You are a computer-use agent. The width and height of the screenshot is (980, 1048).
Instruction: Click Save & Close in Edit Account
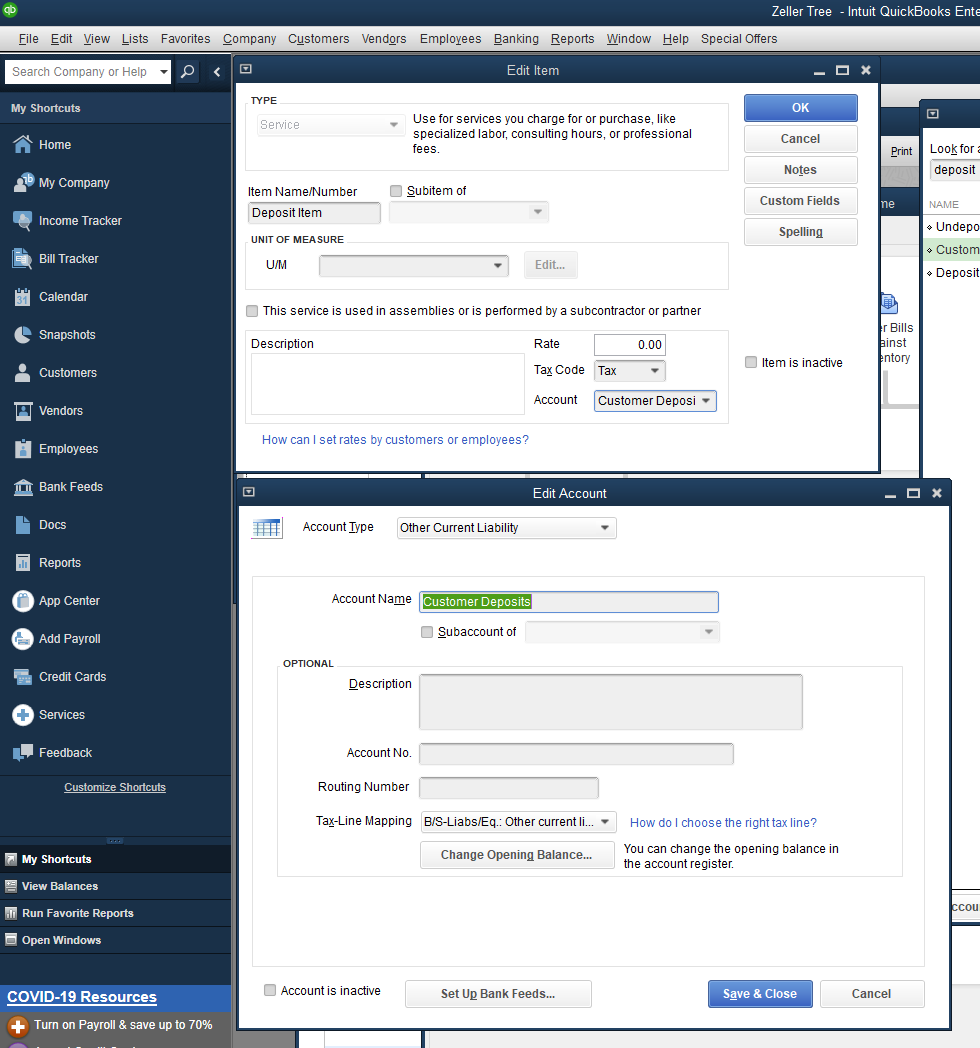click(760, 994)
